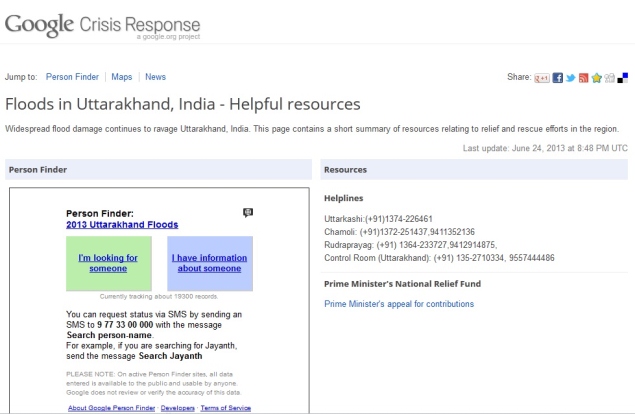The width and height of the screenshot is (635, 414).
Task: Open the red RSS feed icon
Action: pyautogui.click(x=584, y=78)
